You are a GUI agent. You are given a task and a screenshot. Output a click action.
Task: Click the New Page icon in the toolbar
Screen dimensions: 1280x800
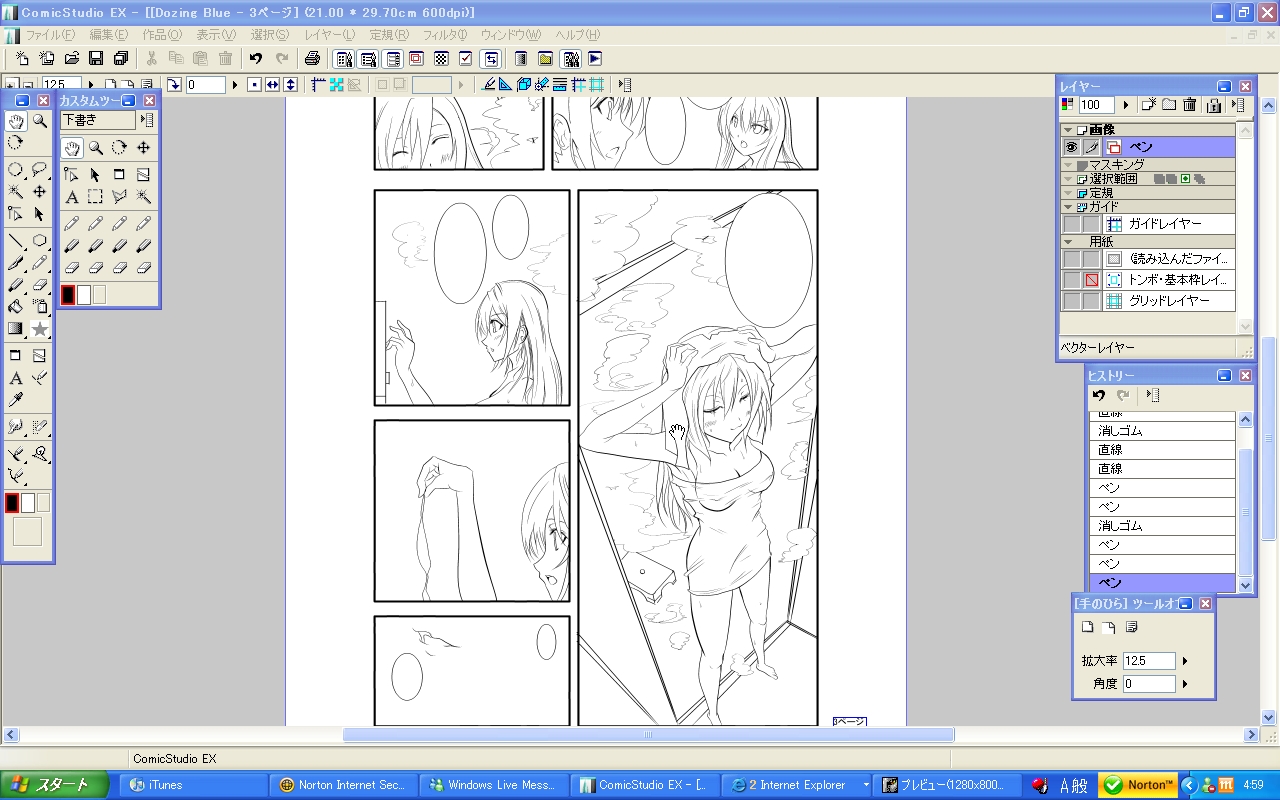click(x=22, y=59)
